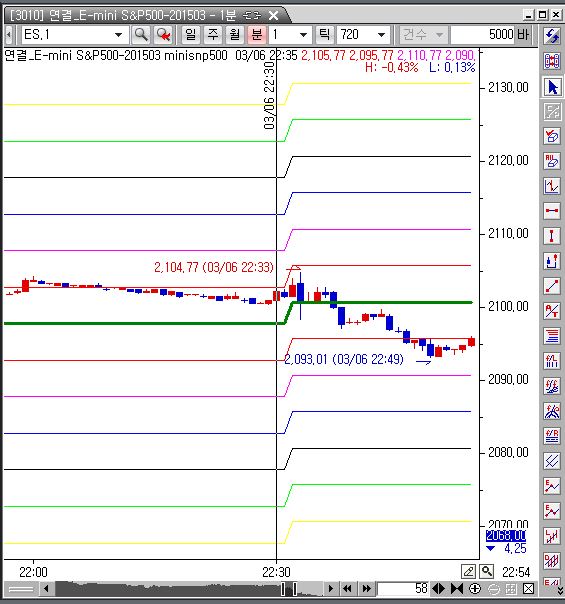Expand the tick count dropdown showing 720
Image resolution: width=565 pixels, height=604 pixels.
pos(381,35)
